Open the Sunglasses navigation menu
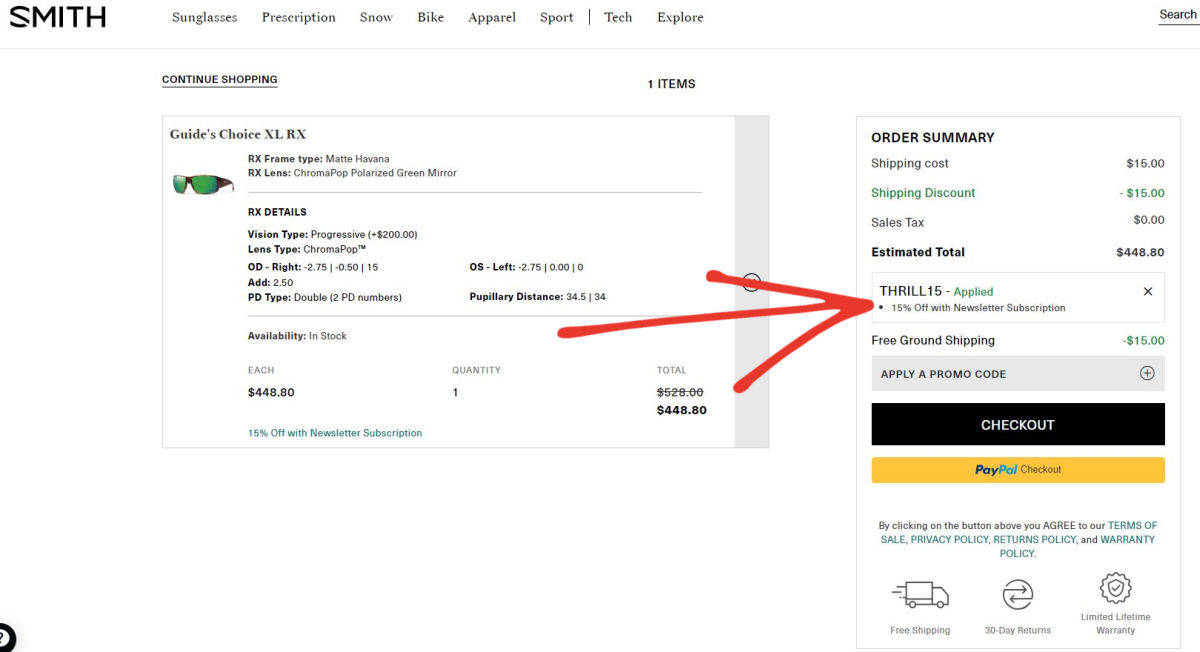1200x652 pixels. coord(204,17)
